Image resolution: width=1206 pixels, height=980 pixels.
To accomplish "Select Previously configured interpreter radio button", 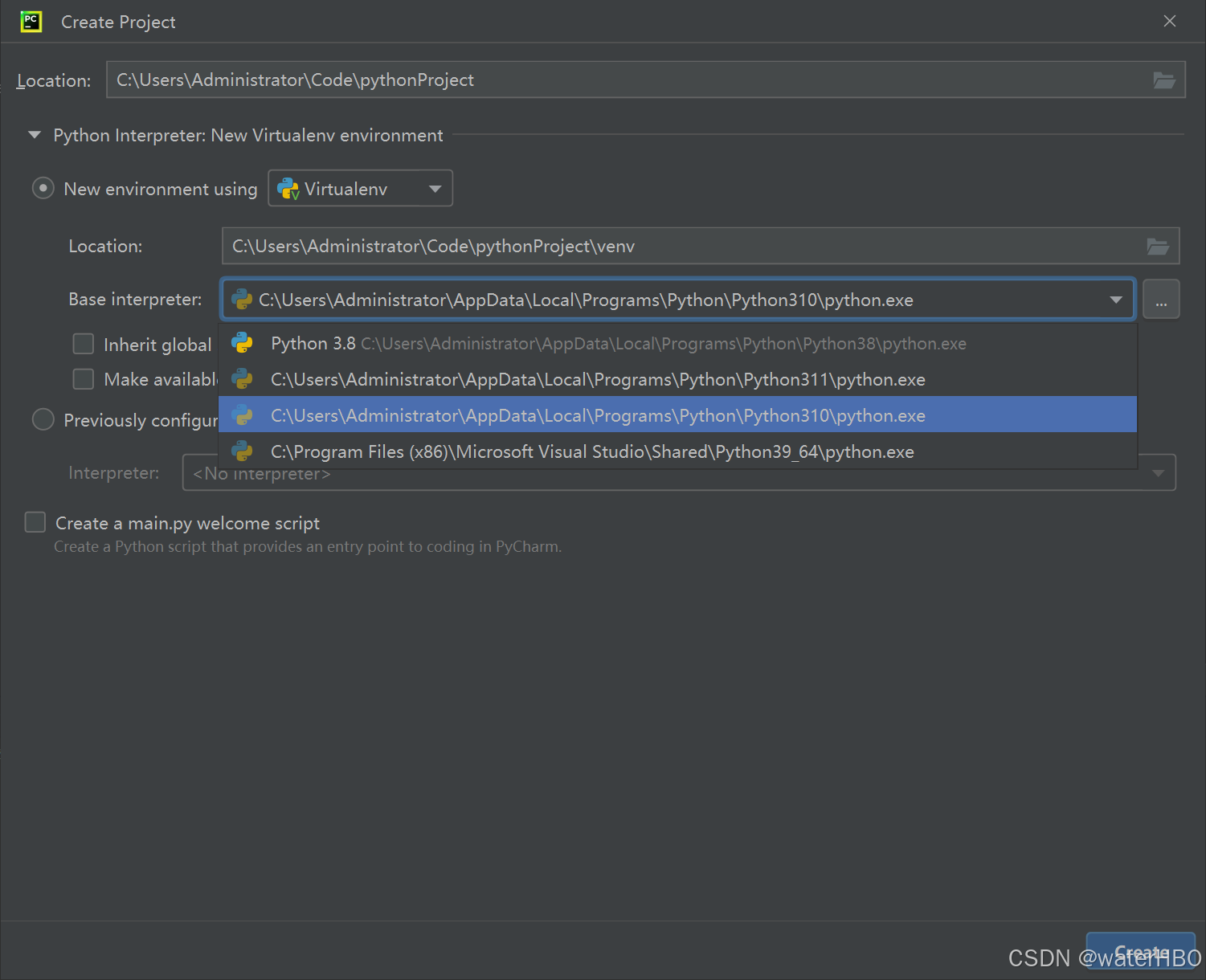I will (x=43, y=419).
